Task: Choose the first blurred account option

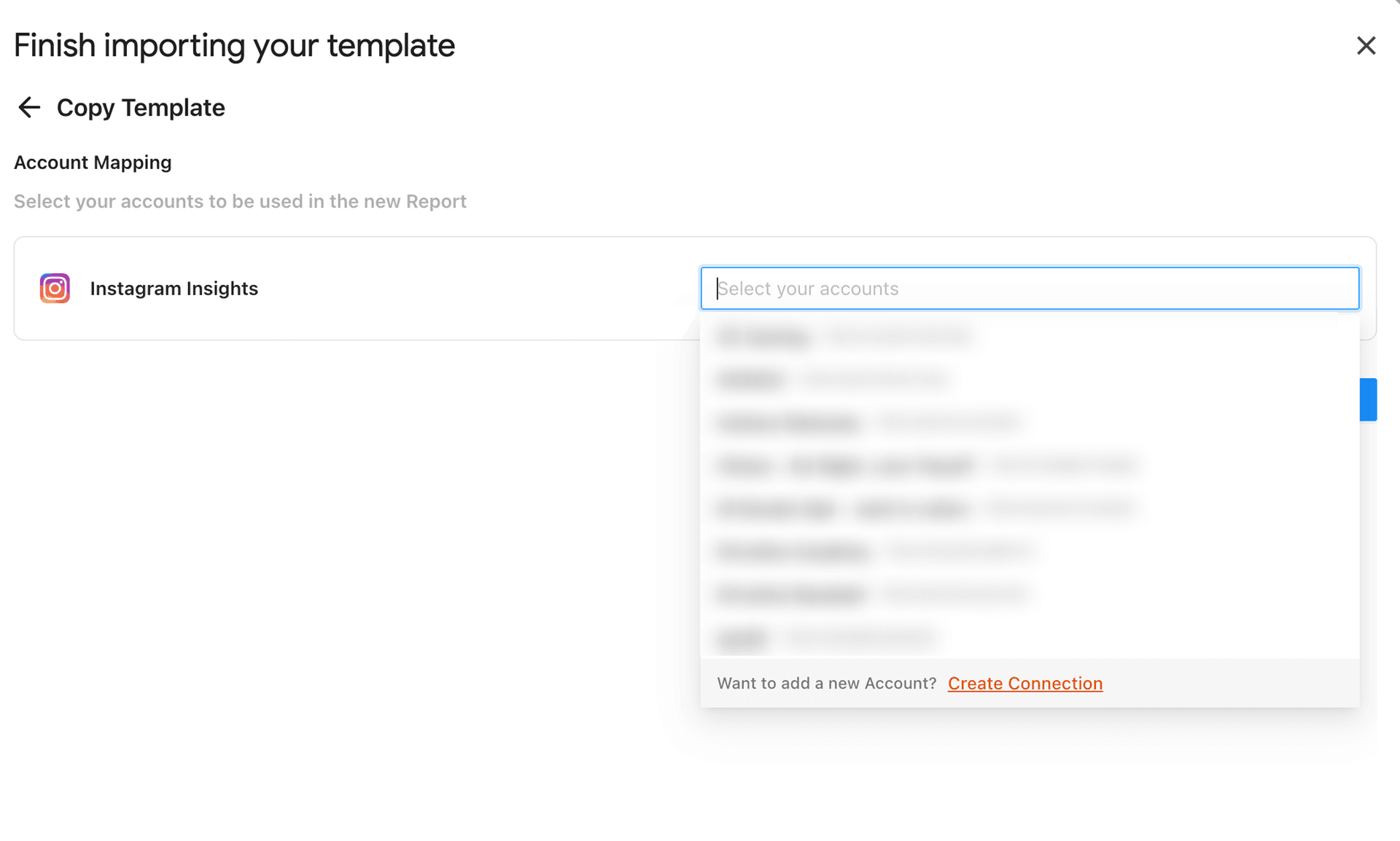Action: [1030, 336]
